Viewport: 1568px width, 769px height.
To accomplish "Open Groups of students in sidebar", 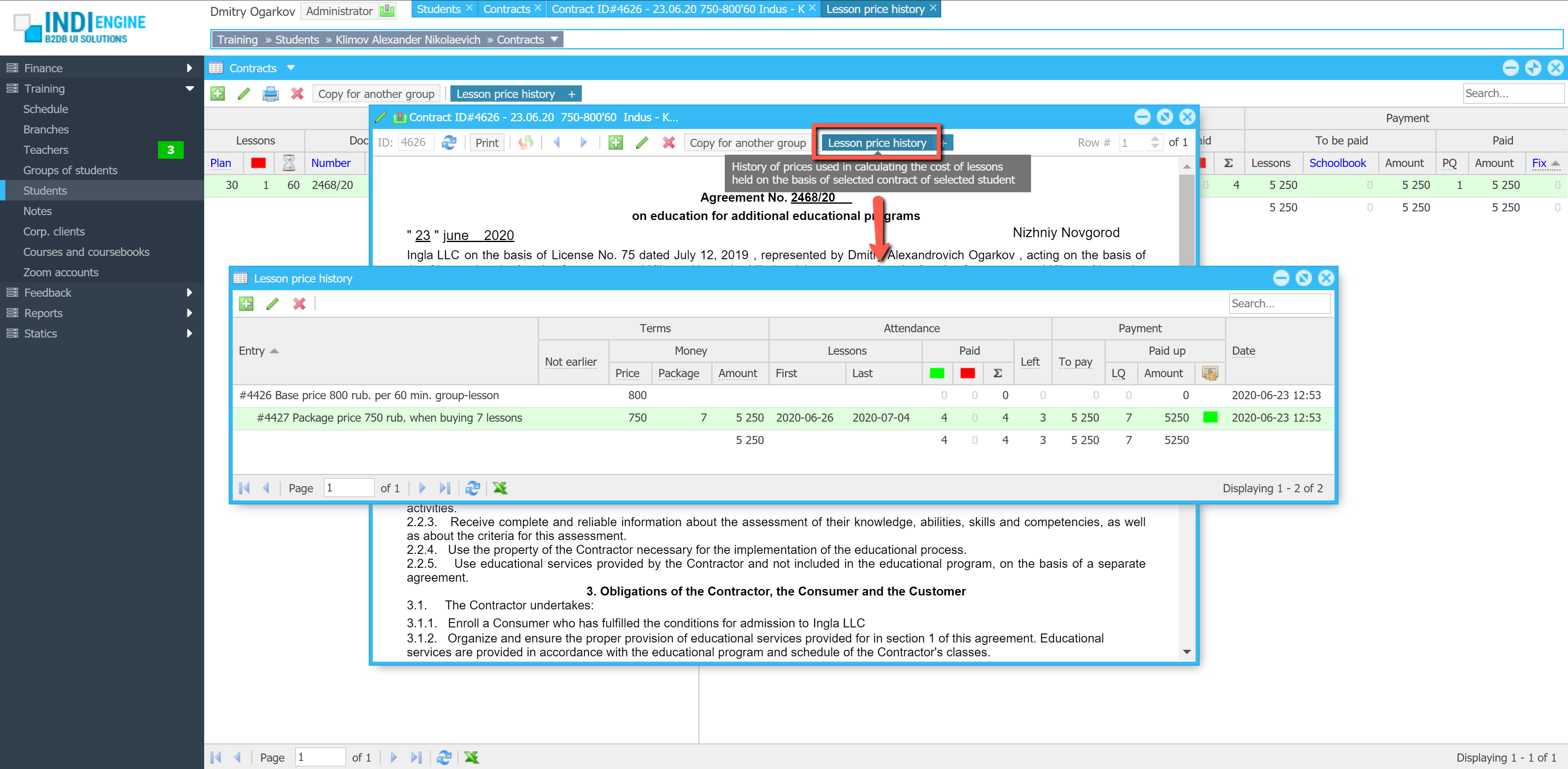I will click(70, 170).
